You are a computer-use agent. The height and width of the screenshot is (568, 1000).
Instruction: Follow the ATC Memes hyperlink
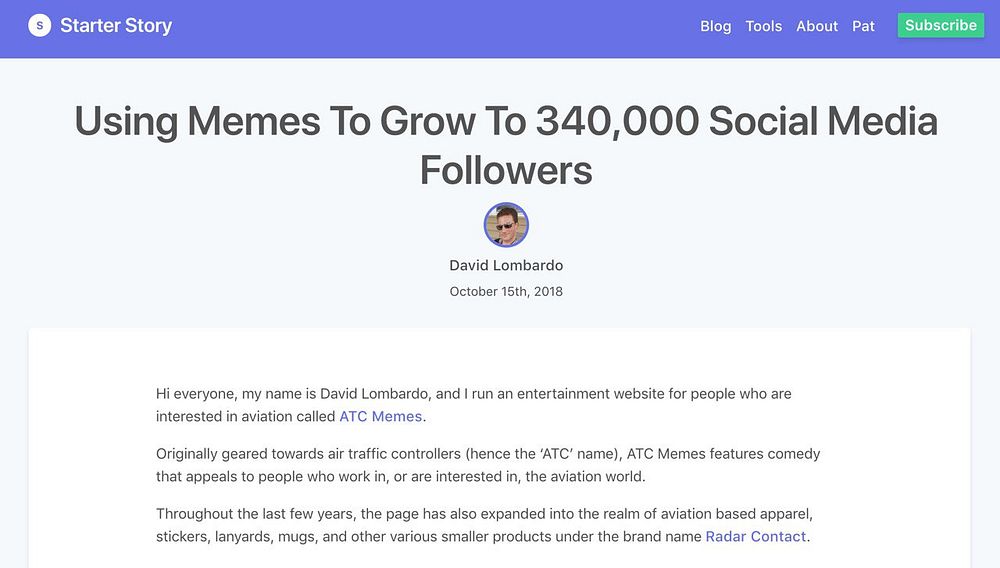click(x=381, y=416)
